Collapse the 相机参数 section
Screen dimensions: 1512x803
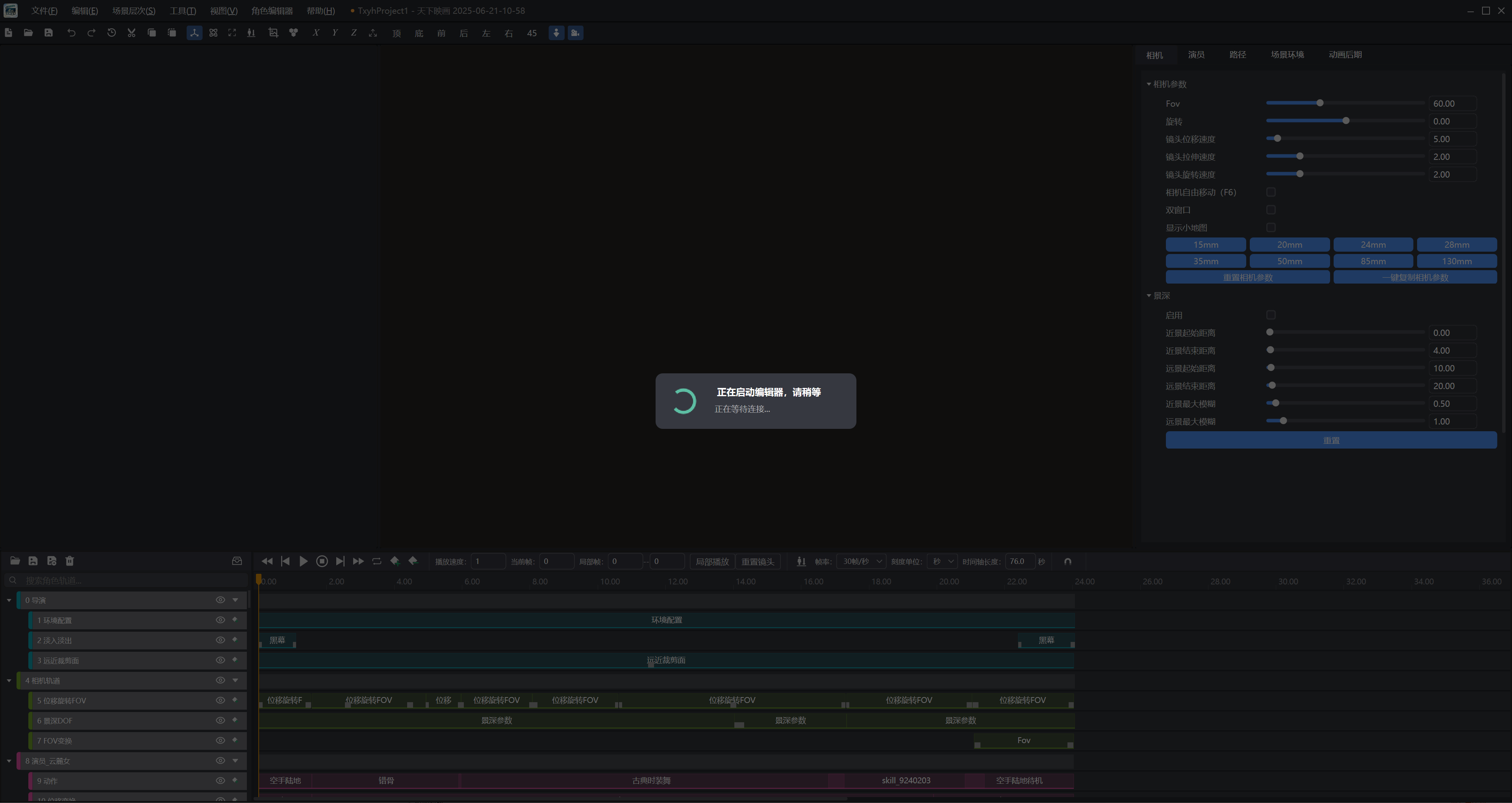coord(1149,84)
